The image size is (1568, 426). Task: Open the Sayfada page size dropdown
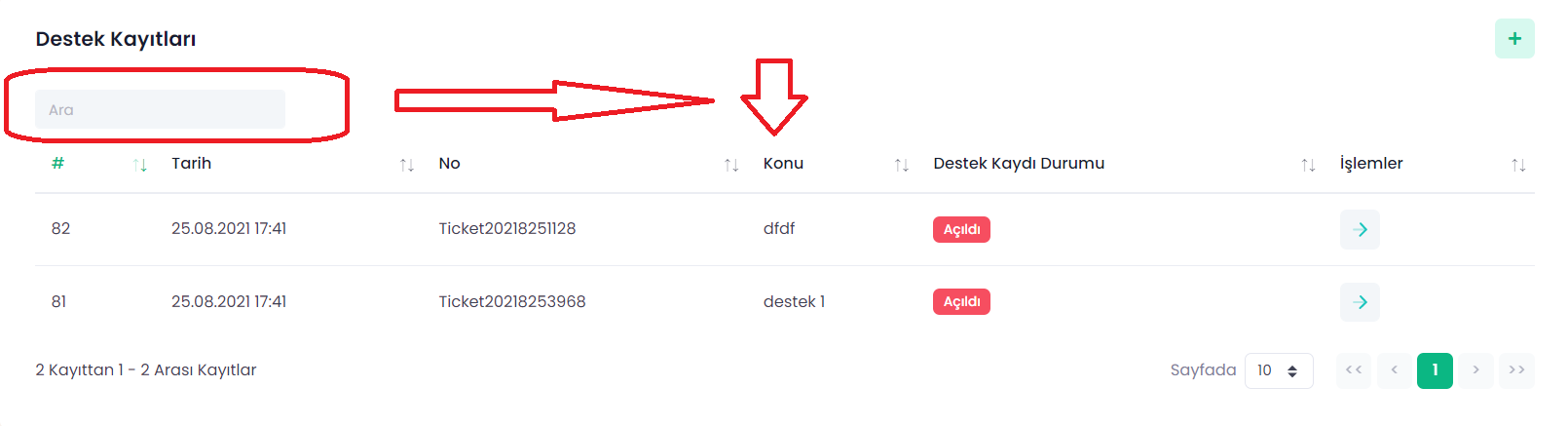[x=1278, y=370]
